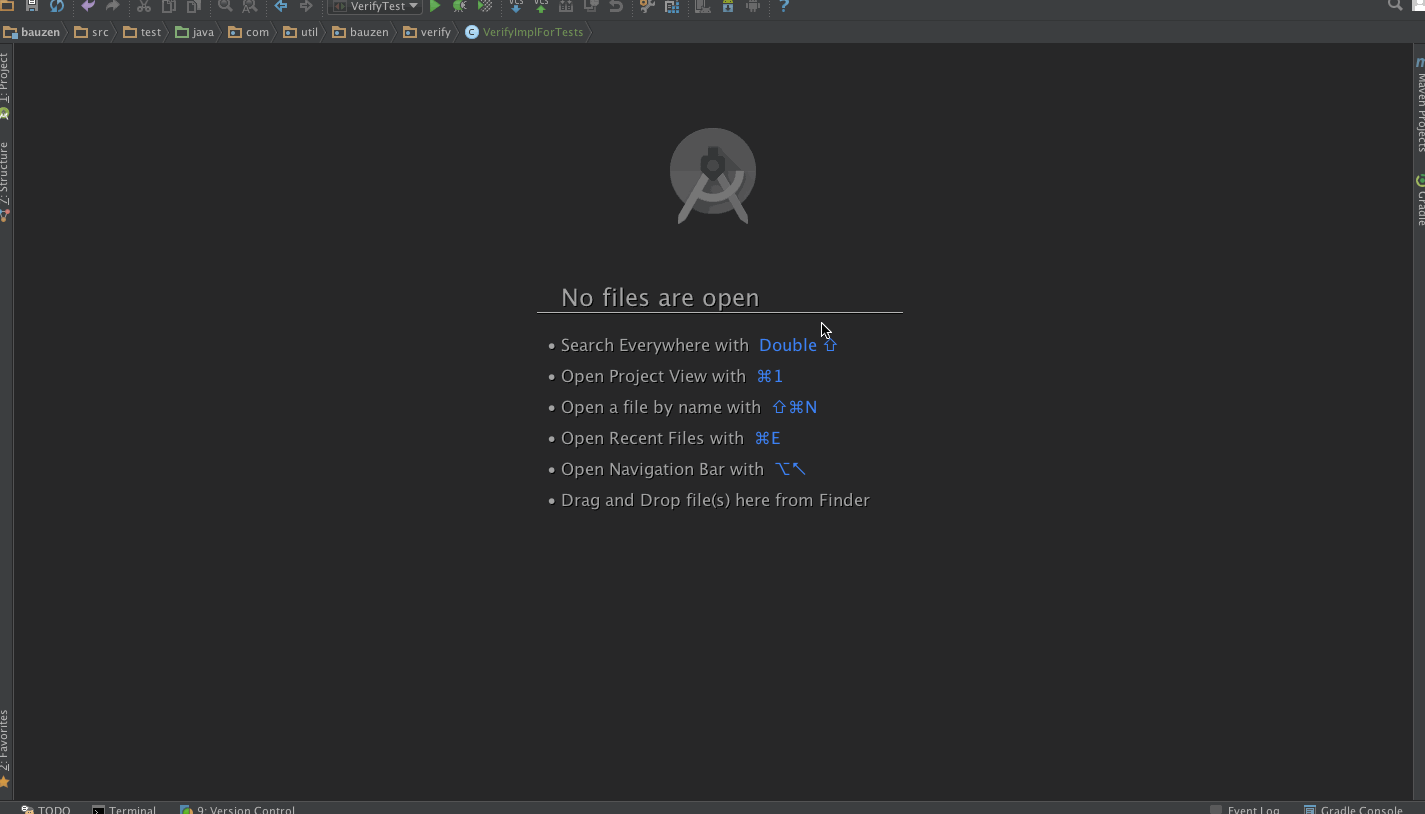Open the TODO tool window
The height and width of the screenshot is (814, 1425).
tap(46, 809)
